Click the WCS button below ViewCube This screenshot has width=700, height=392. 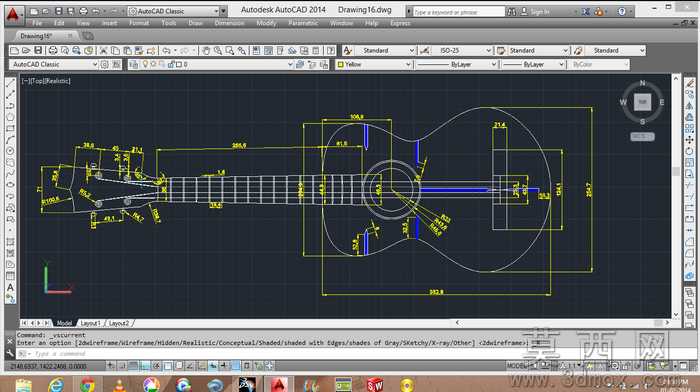[642, 137]
